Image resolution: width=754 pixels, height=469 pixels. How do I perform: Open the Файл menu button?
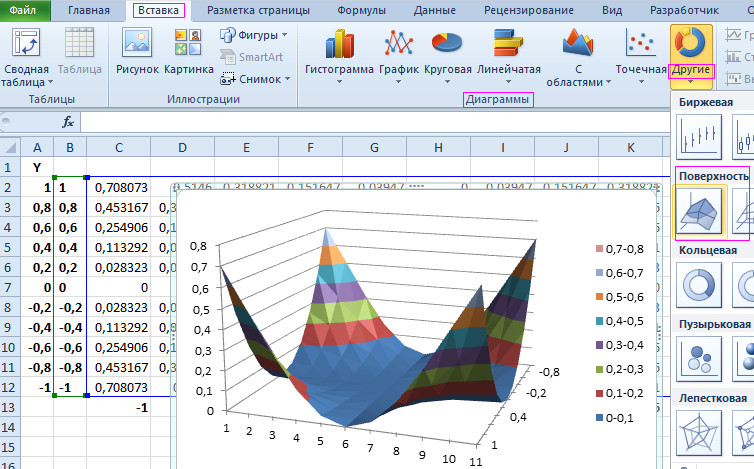[29, 10]
